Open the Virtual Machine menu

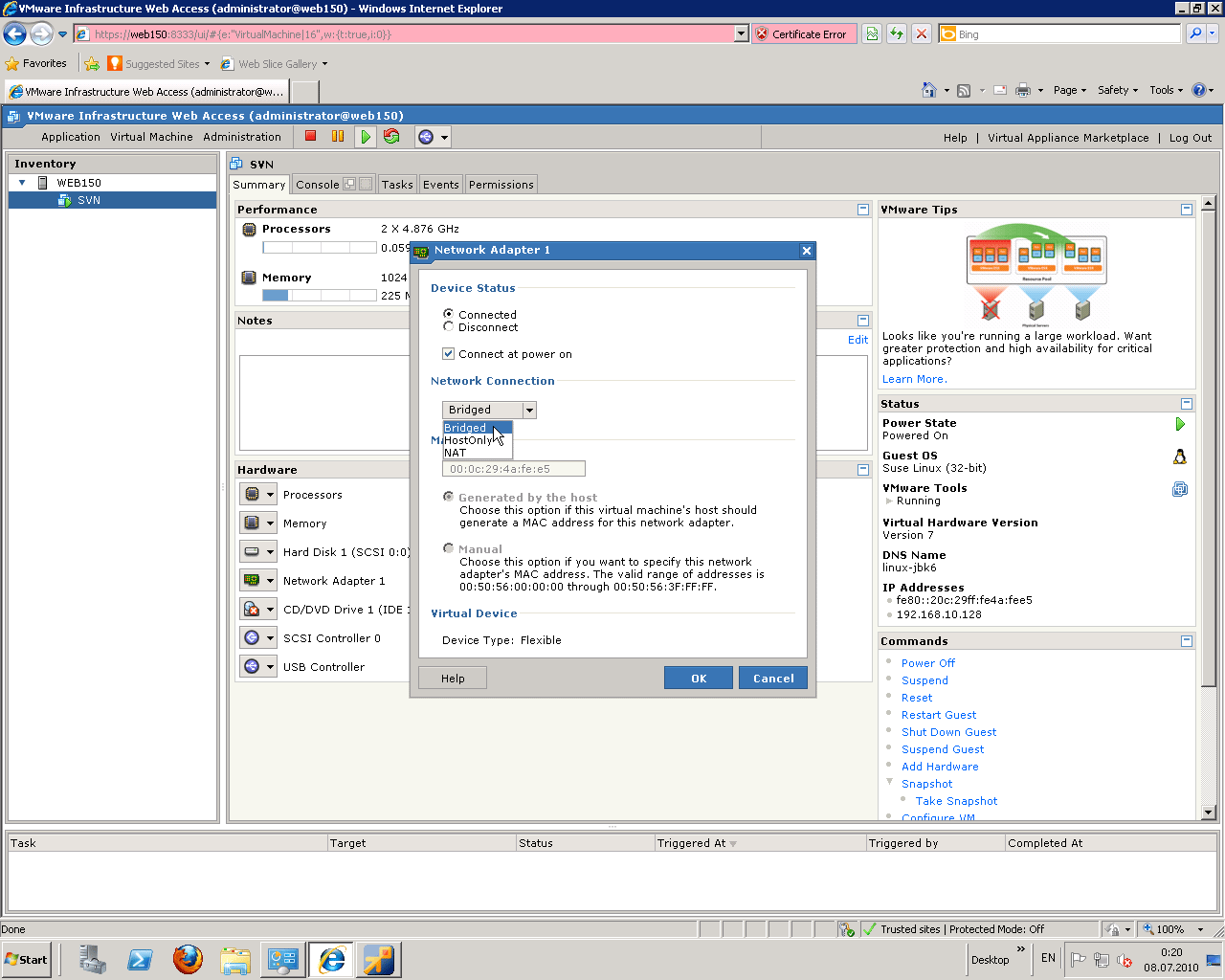(x=151, y=137)
